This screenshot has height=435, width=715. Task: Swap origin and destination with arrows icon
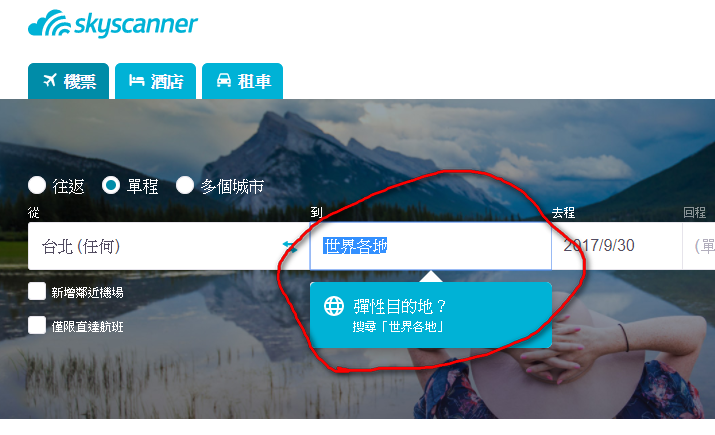click(x=290, y=246)
